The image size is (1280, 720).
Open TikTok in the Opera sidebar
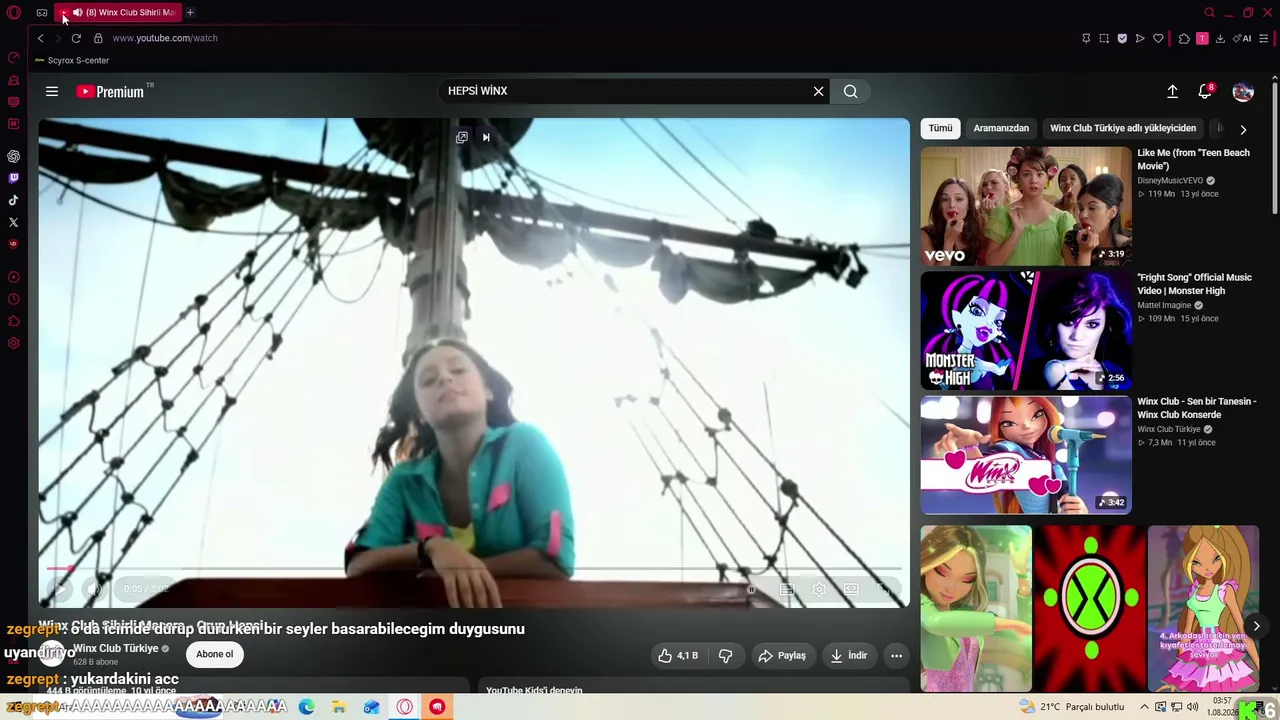(14, 200)
